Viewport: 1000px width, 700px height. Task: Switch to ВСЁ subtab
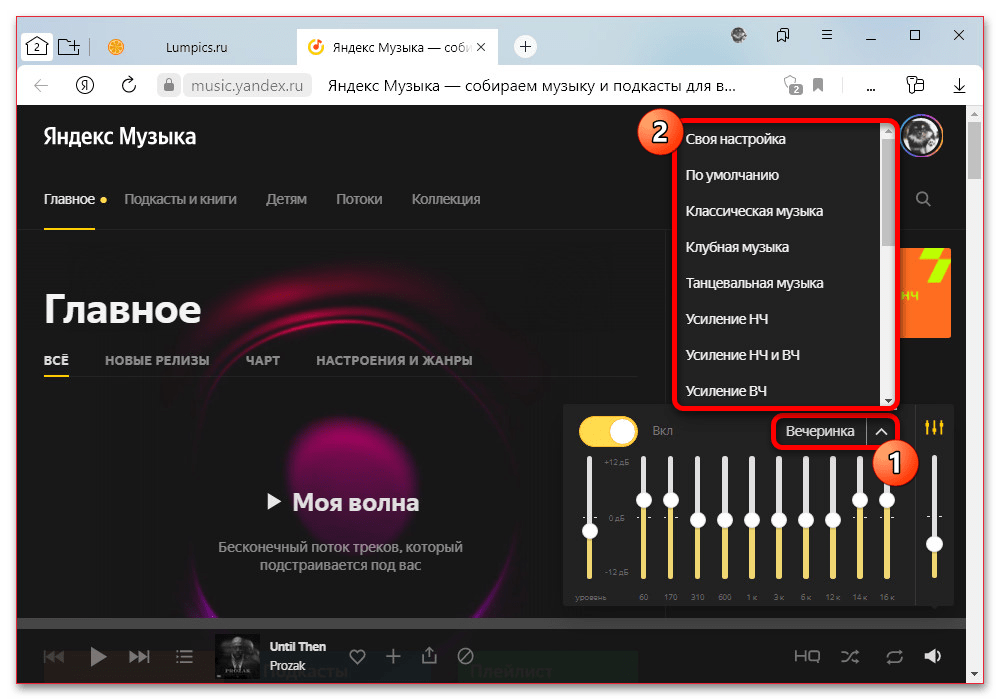[x=56, y=361]
